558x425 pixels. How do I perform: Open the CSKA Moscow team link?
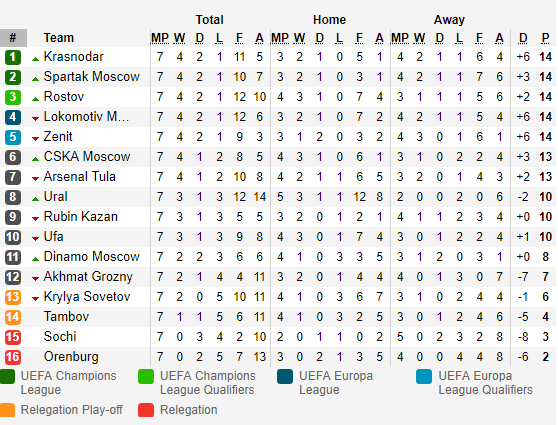(x=87, y=157)
